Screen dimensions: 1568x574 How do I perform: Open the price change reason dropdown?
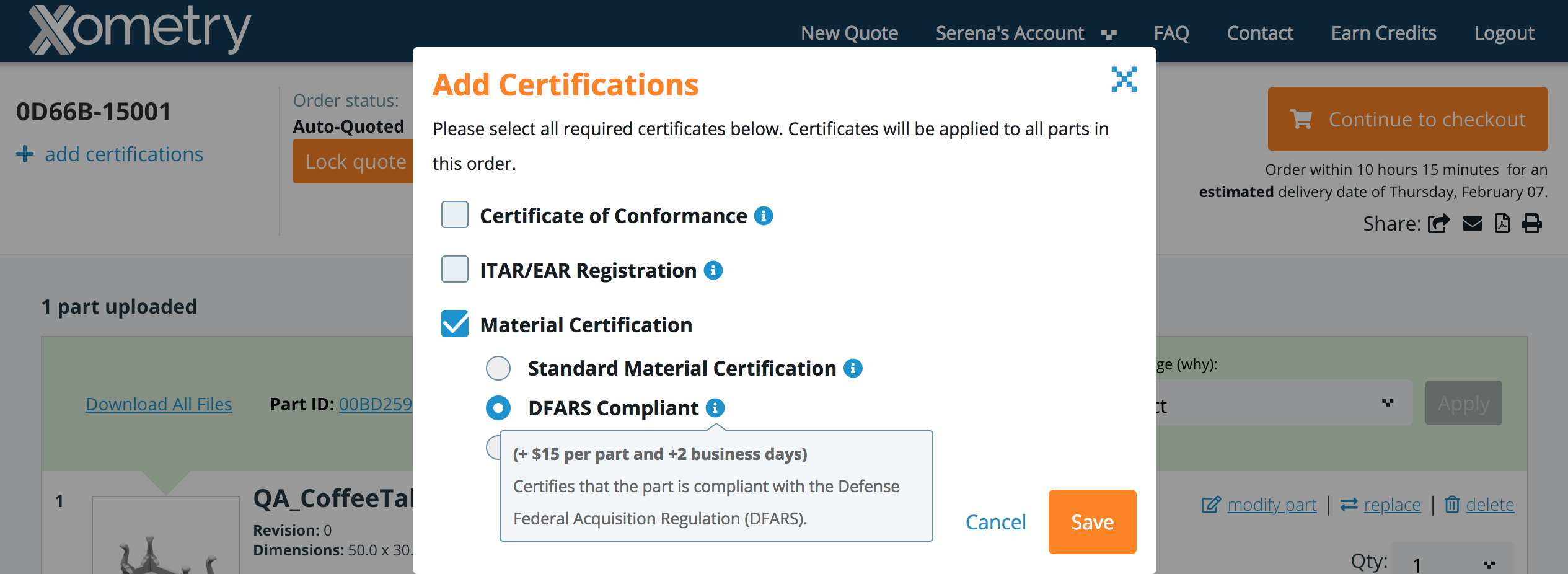click(x=1283, y=403)
